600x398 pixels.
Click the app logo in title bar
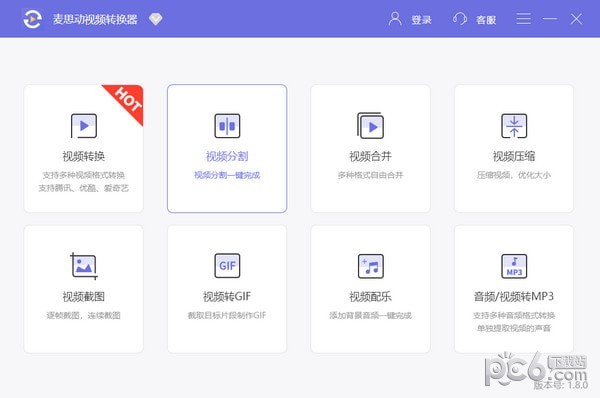[33, 19]
